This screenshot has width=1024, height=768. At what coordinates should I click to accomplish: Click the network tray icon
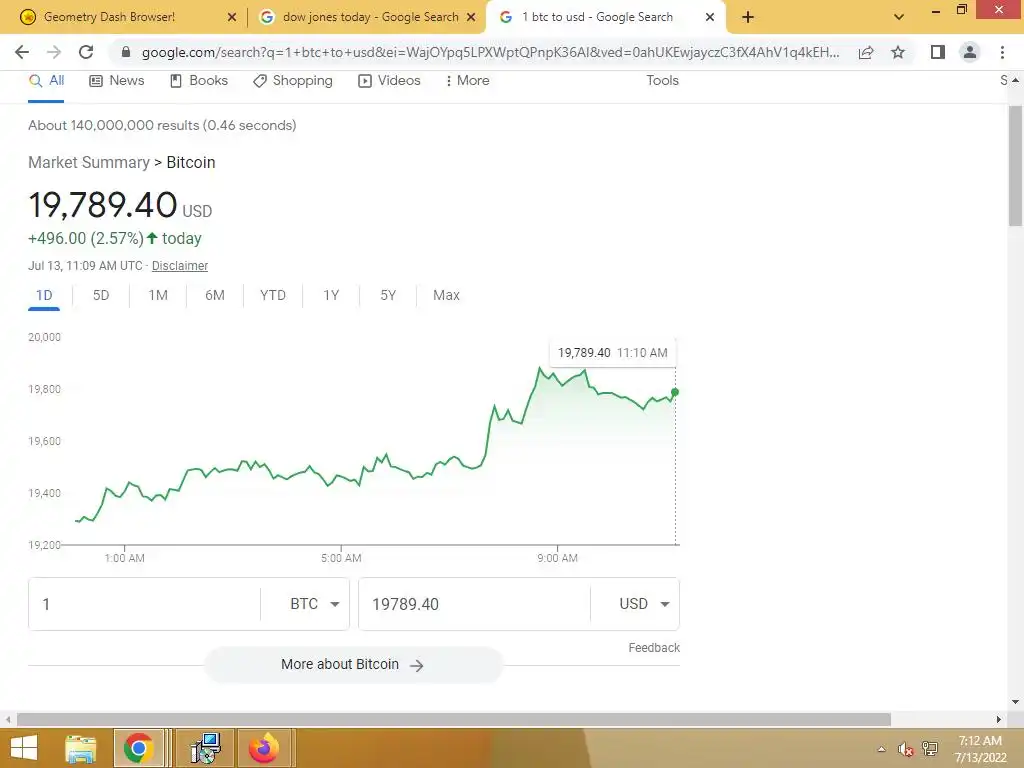coord(930,749)
